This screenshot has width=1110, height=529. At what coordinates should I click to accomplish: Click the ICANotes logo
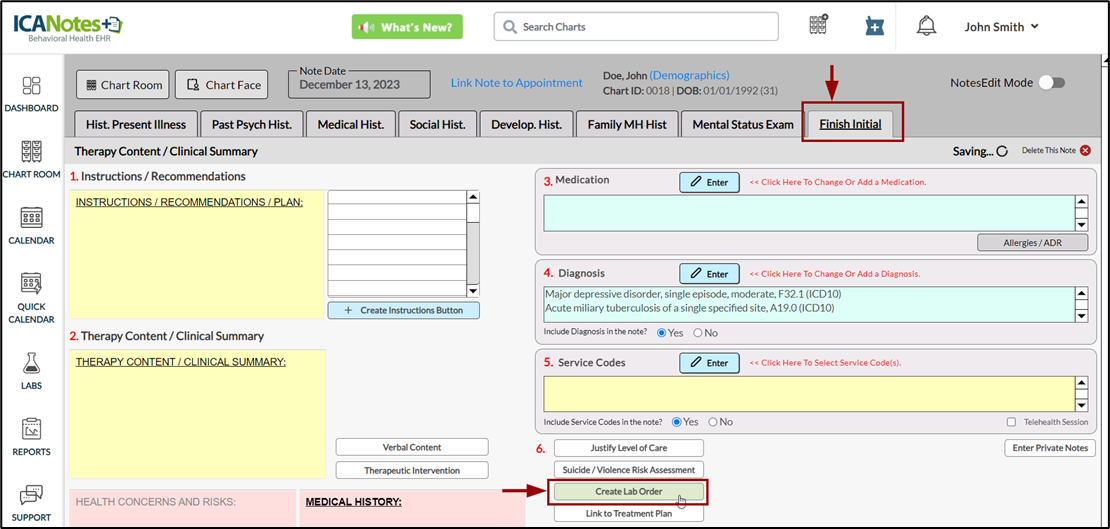[x=67, y=26]
